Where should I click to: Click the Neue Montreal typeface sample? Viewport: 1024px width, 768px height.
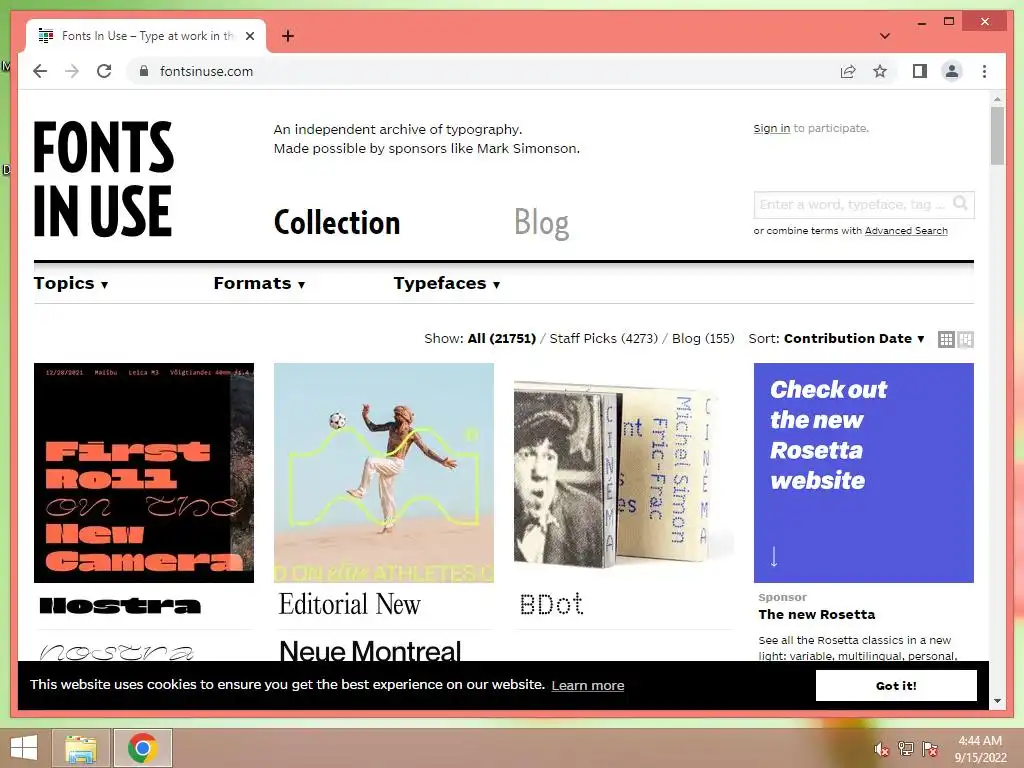point(370,650)
